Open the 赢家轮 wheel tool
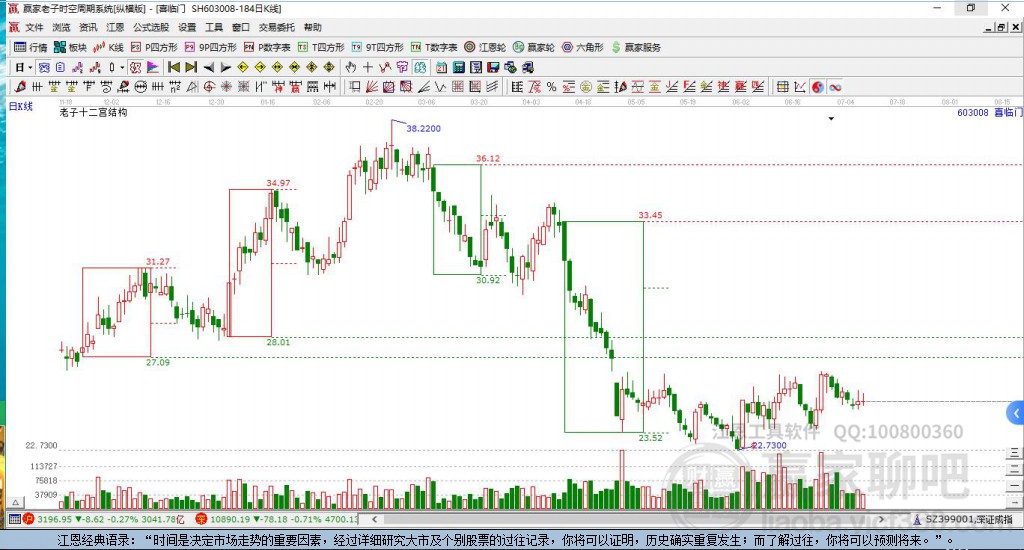This screenshot has width=1024, height=550. pos(534,47)
